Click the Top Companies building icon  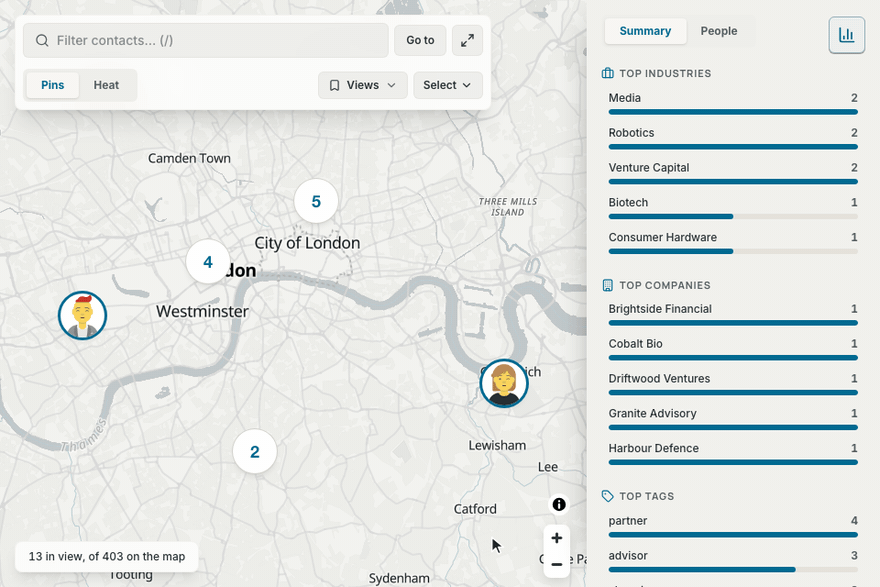607,285
